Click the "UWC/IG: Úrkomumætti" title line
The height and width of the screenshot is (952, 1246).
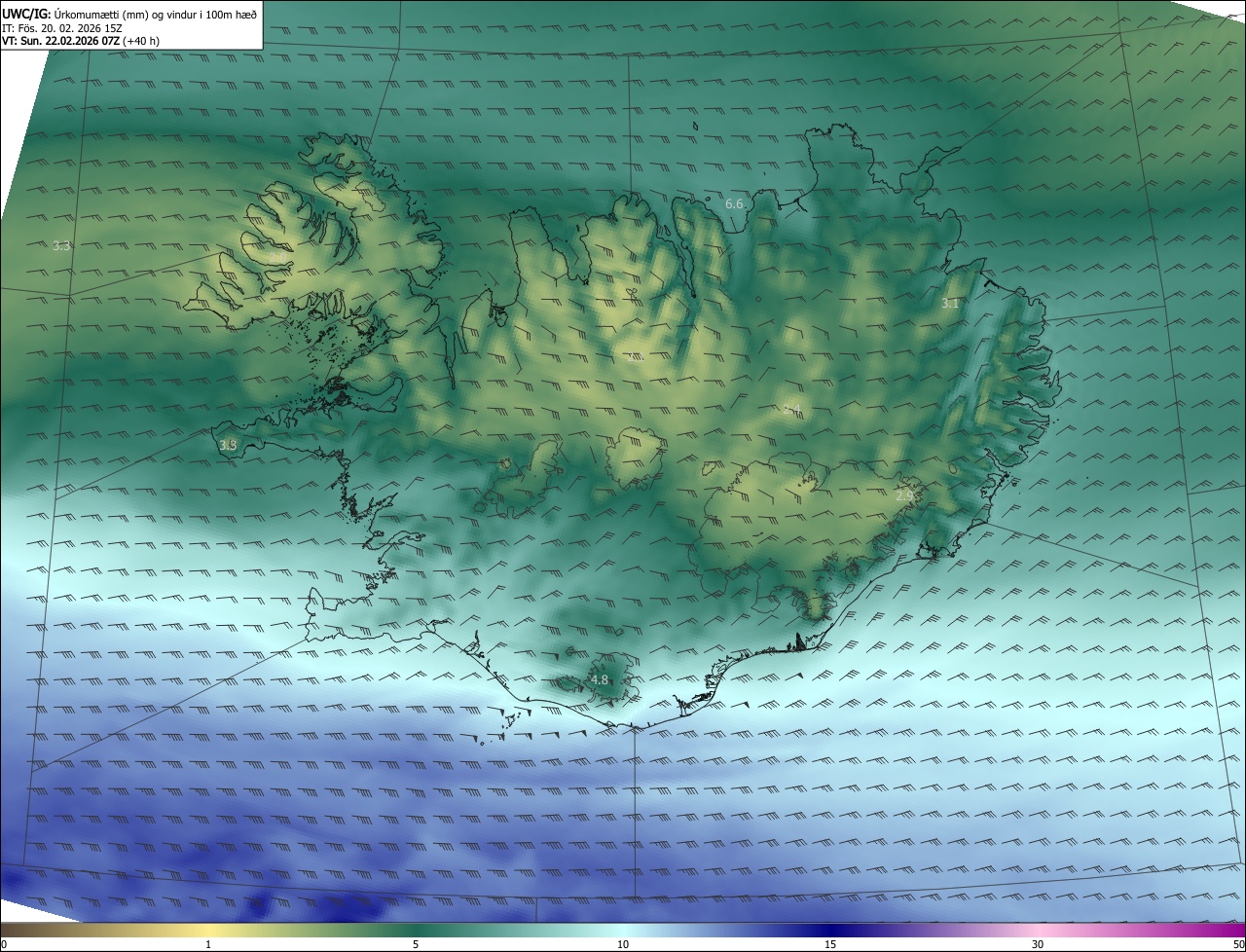pos(129,13)
